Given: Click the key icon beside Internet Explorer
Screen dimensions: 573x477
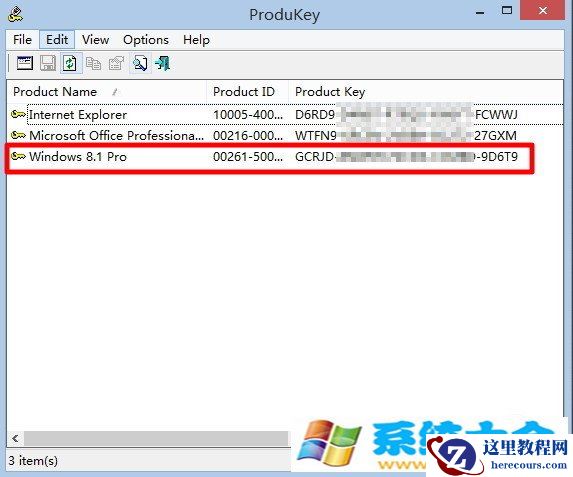Looking at the screenshot, I should 18,114.
